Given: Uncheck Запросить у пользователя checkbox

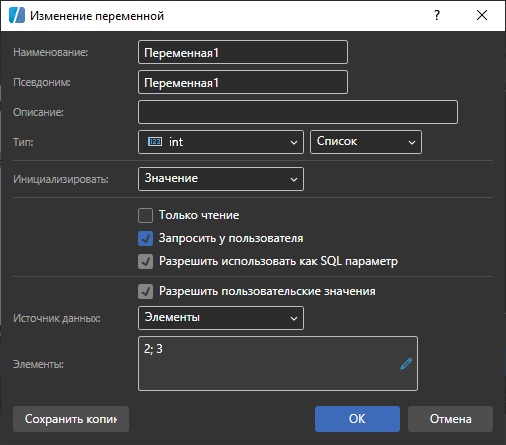Looking at the screenshot, I should click(146, 238).
